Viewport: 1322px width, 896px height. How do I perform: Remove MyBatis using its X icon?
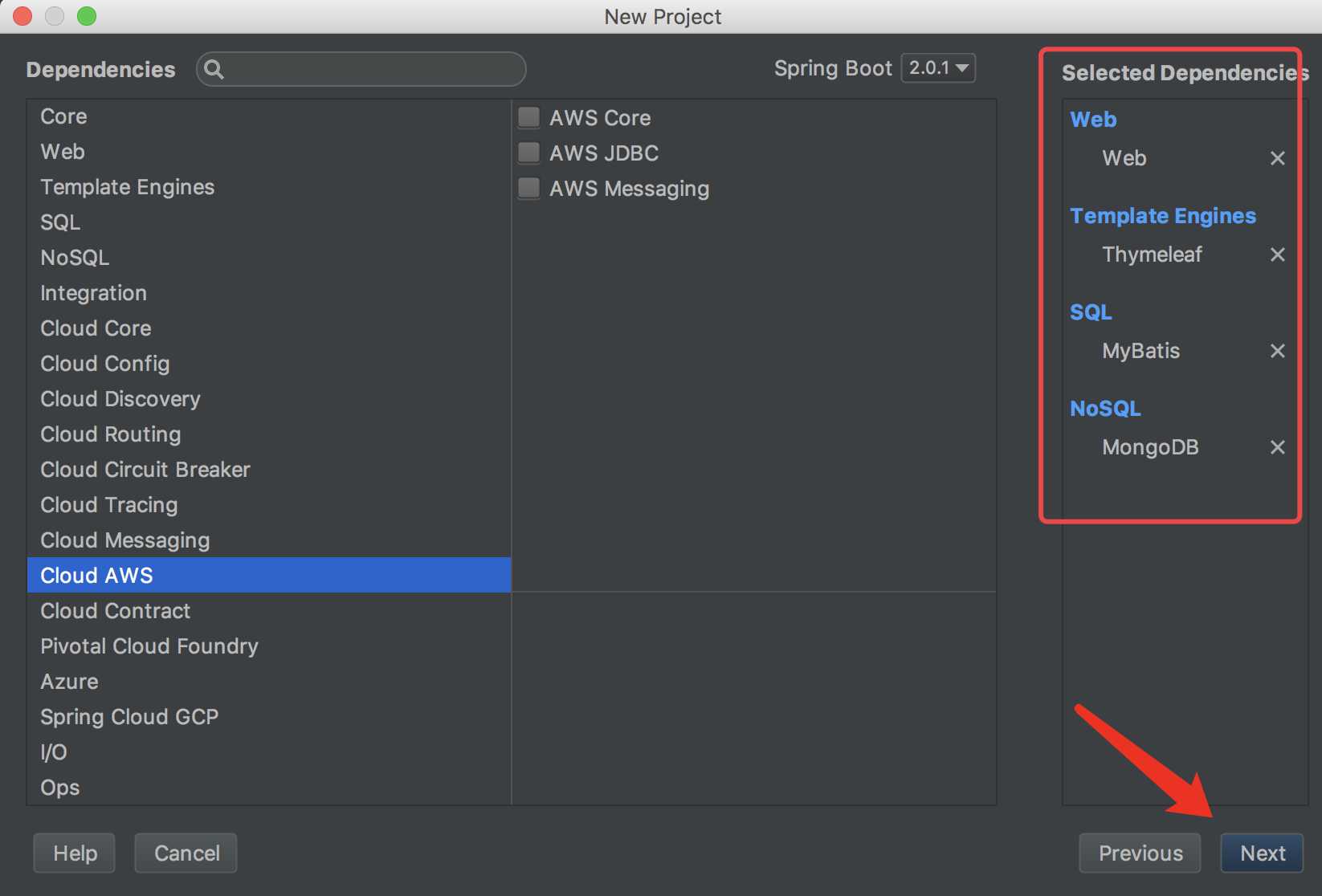pos(1277,351)
